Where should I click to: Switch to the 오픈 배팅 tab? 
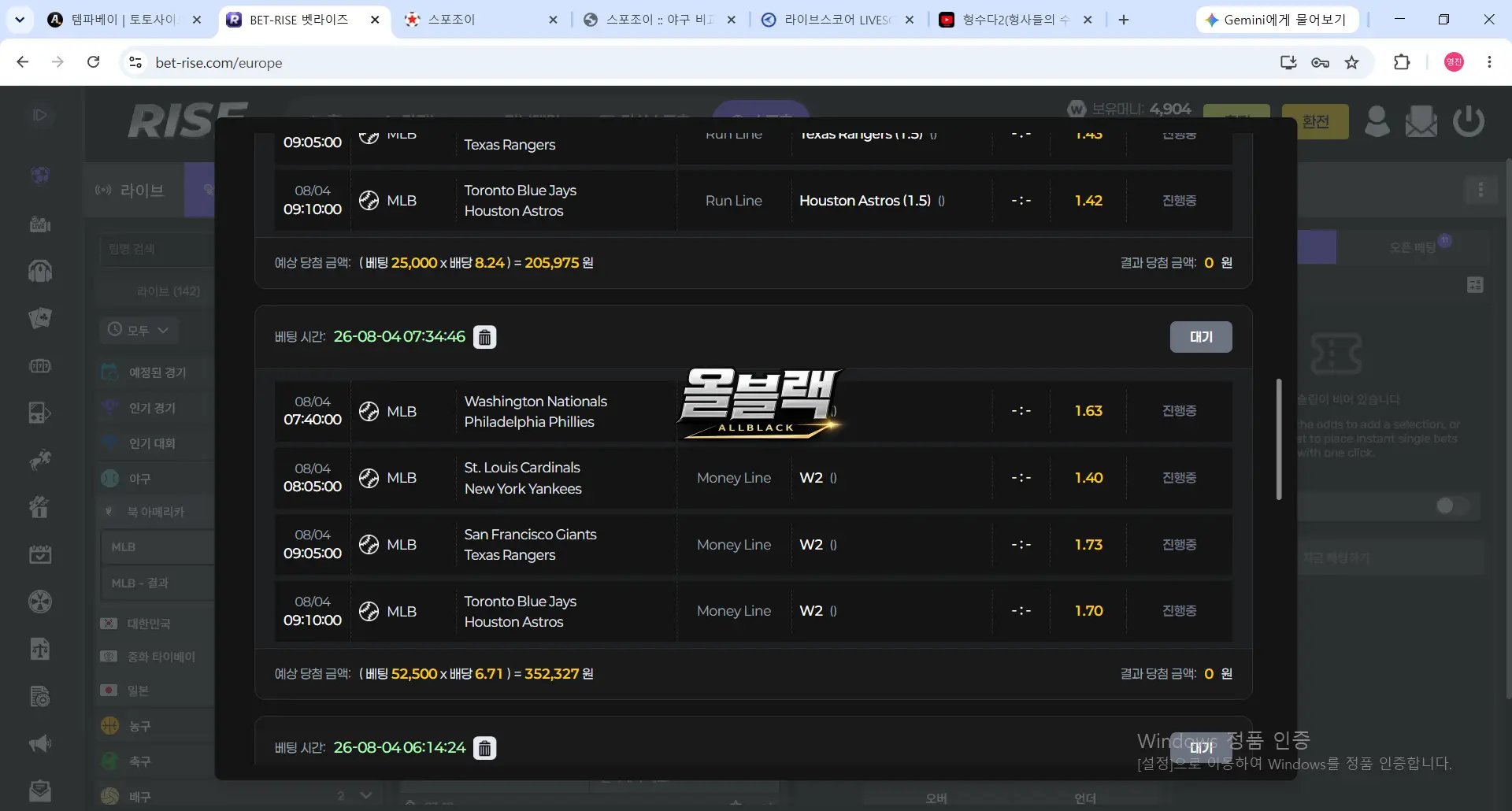[1413, 247]
